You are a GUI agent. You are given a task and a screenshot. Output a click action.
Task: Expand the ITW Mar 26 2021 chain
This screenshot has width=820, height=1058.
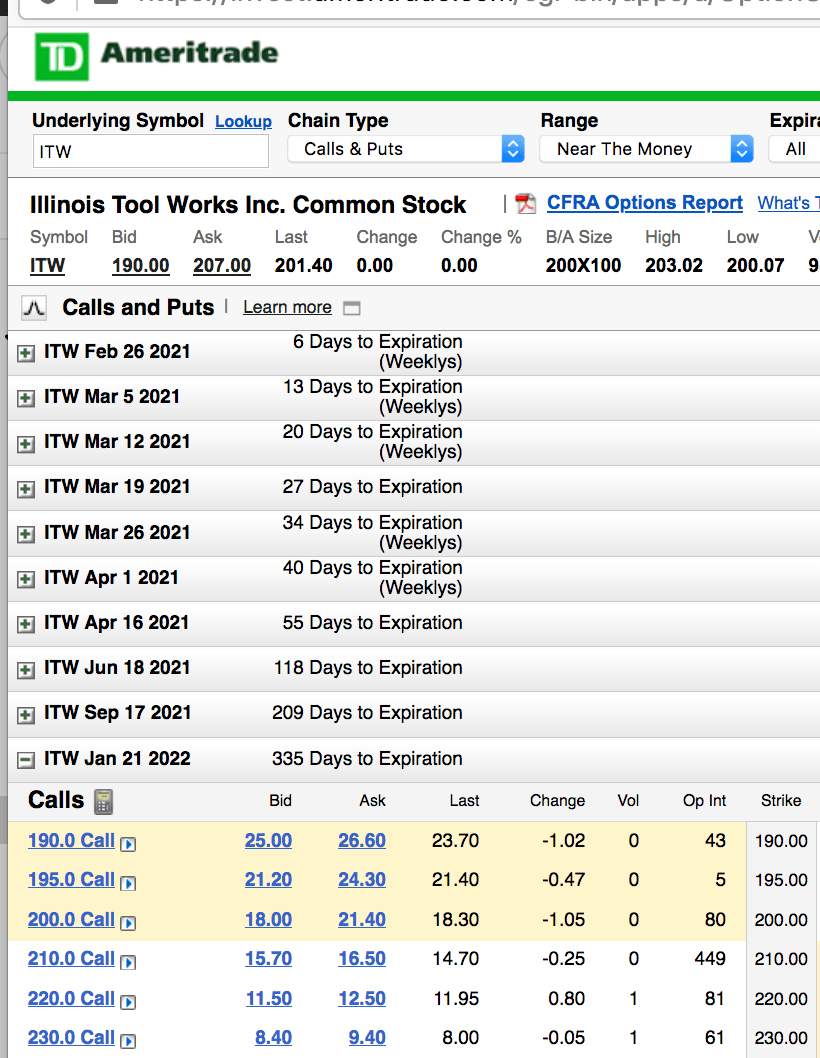(26, 534)
